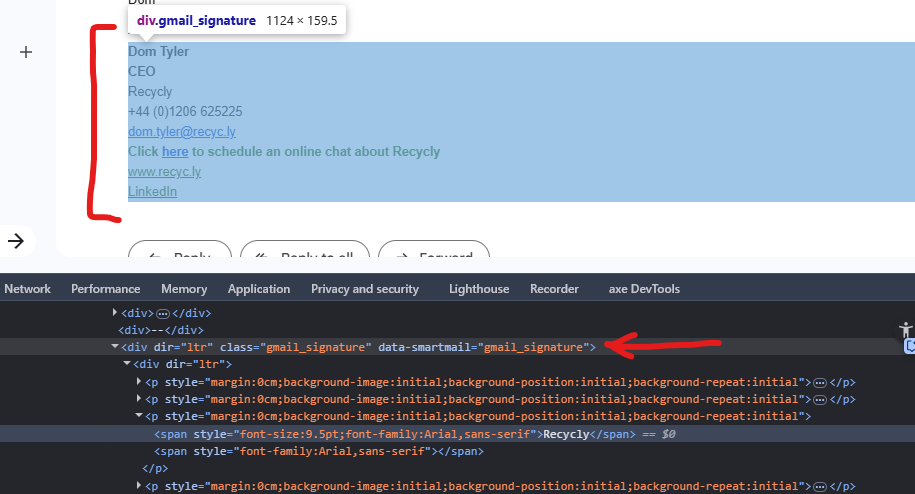Screen dimensions: 915x494
Task: Collapse the inner div dir=ltr node
Action: [127, 364]
